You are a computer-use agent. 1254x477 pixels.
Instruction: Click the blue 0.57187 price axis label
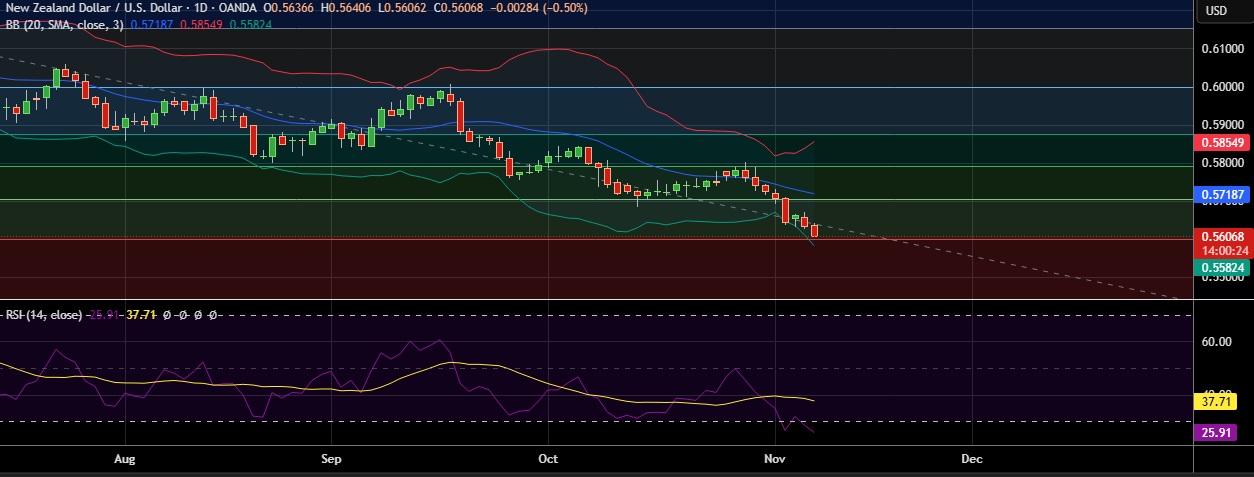[1223, 195]
